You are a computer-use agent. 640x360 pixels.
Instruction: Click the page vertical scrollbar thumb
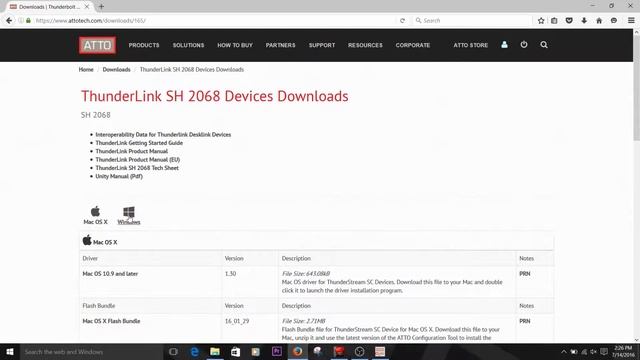click(636, 88)
